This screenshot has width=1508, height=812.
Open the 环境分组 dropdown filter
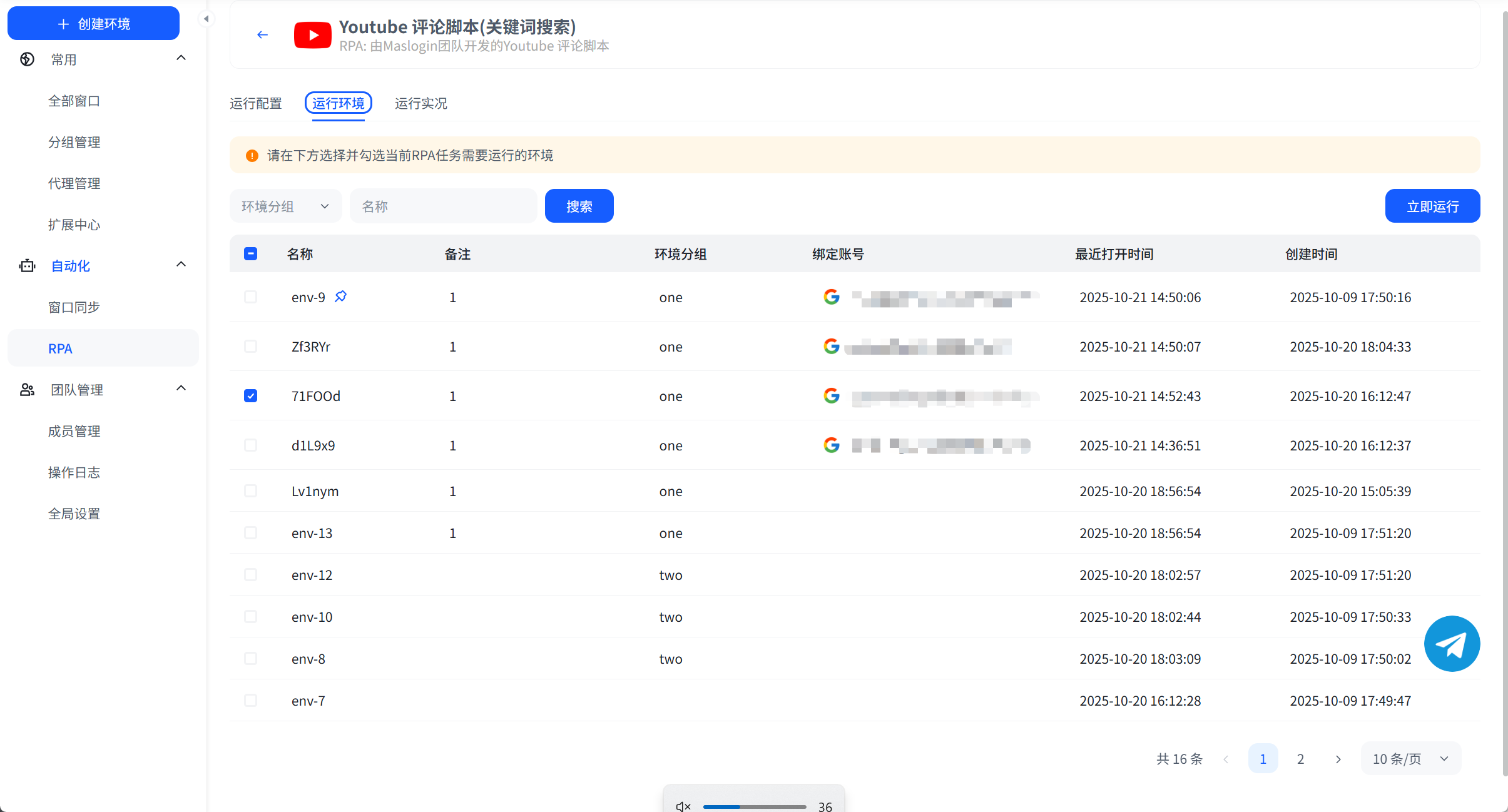(x=285, y=206)
